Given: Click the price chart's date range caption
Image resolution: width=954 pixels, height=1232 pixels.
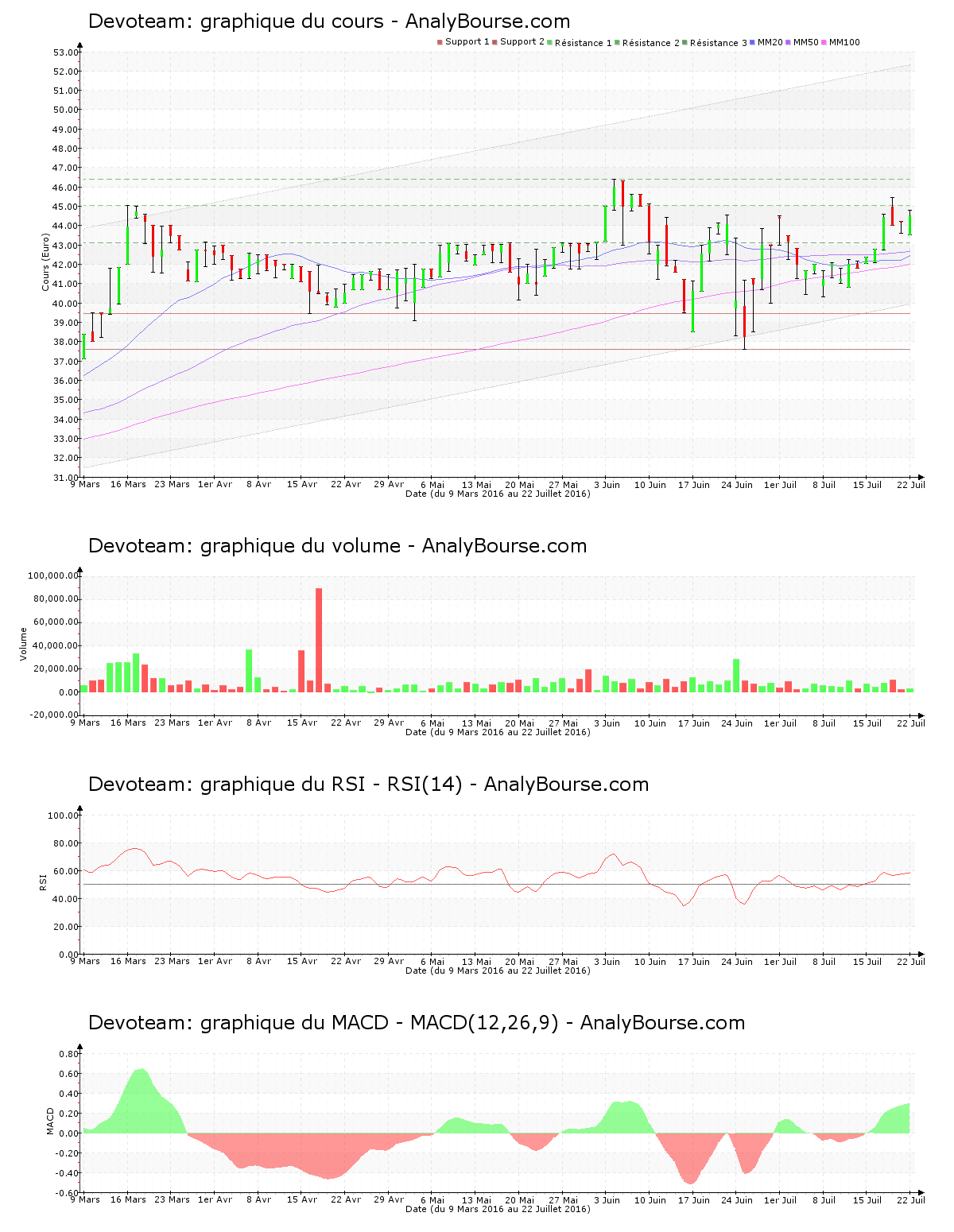Looking at the screenshot, I should (x=498, y=494).
